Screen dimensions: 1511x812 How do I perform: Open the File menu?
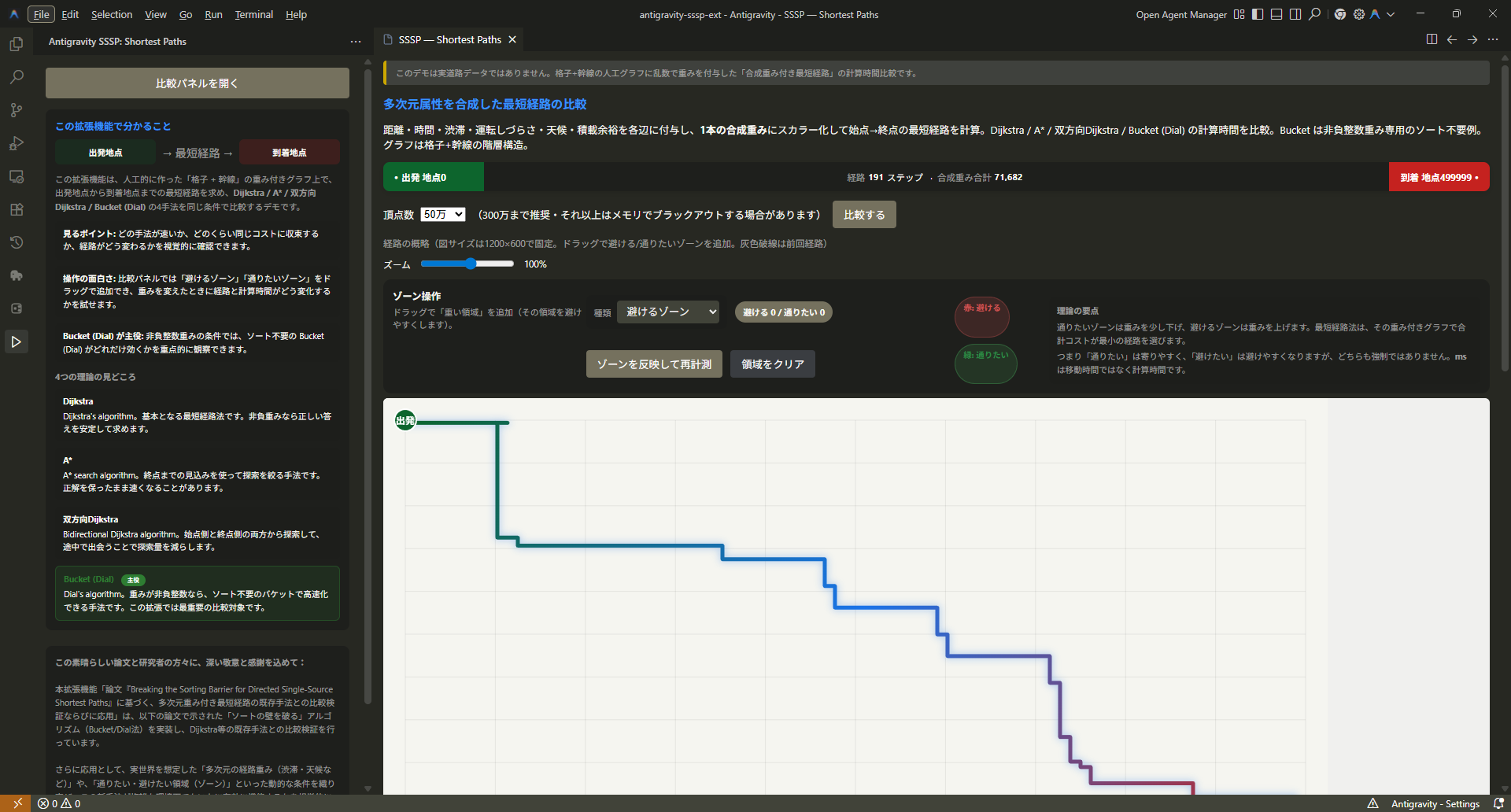click(x=40, y=14)
